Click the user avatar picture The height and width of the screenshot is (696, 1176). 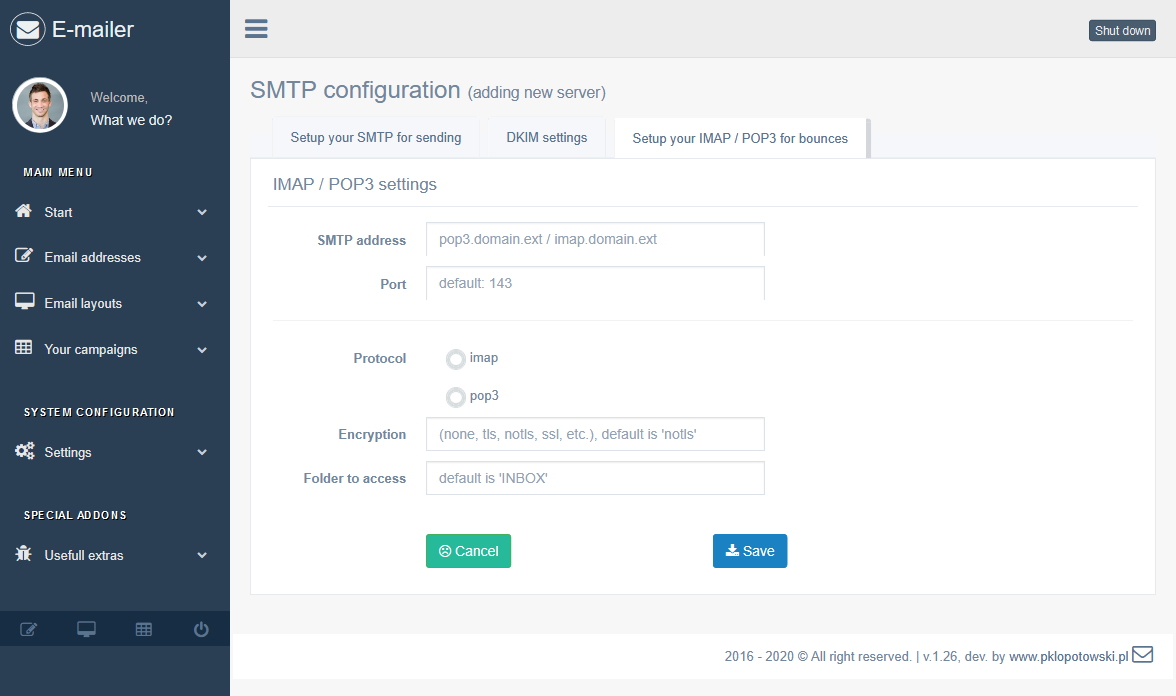coord(40,105)
